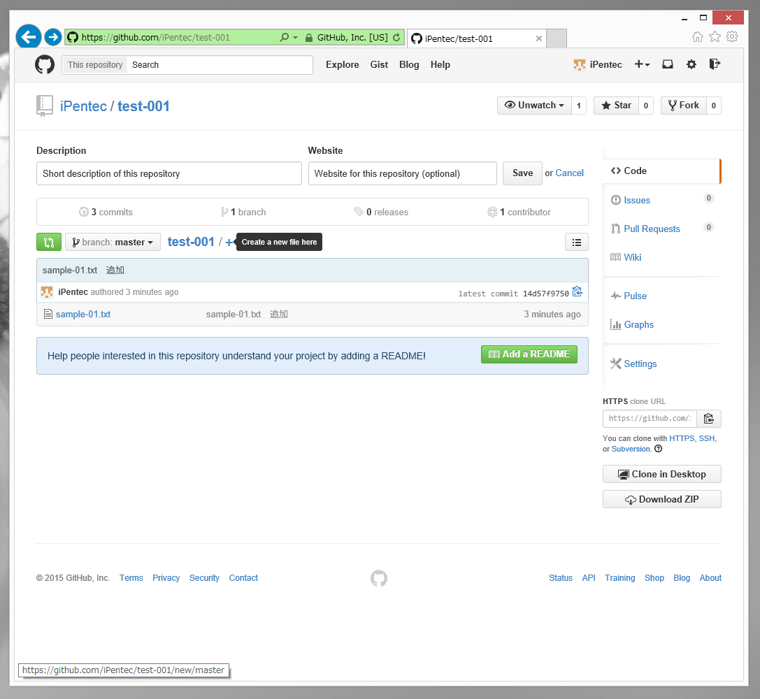Open Gist in top navigation
This screenshot has height=699, width=760.
click(379, 64)
